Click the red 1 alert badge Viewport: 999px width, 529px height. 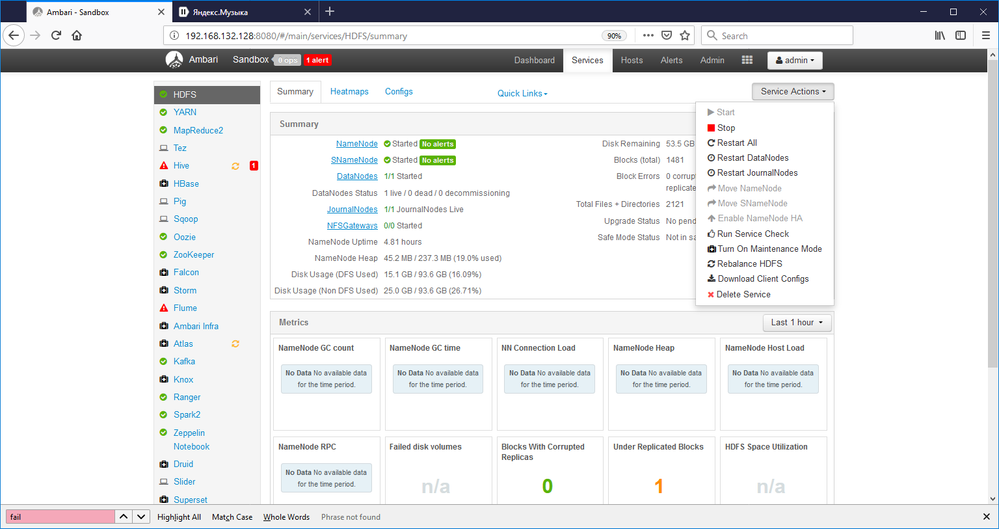(x=317, y=61)
